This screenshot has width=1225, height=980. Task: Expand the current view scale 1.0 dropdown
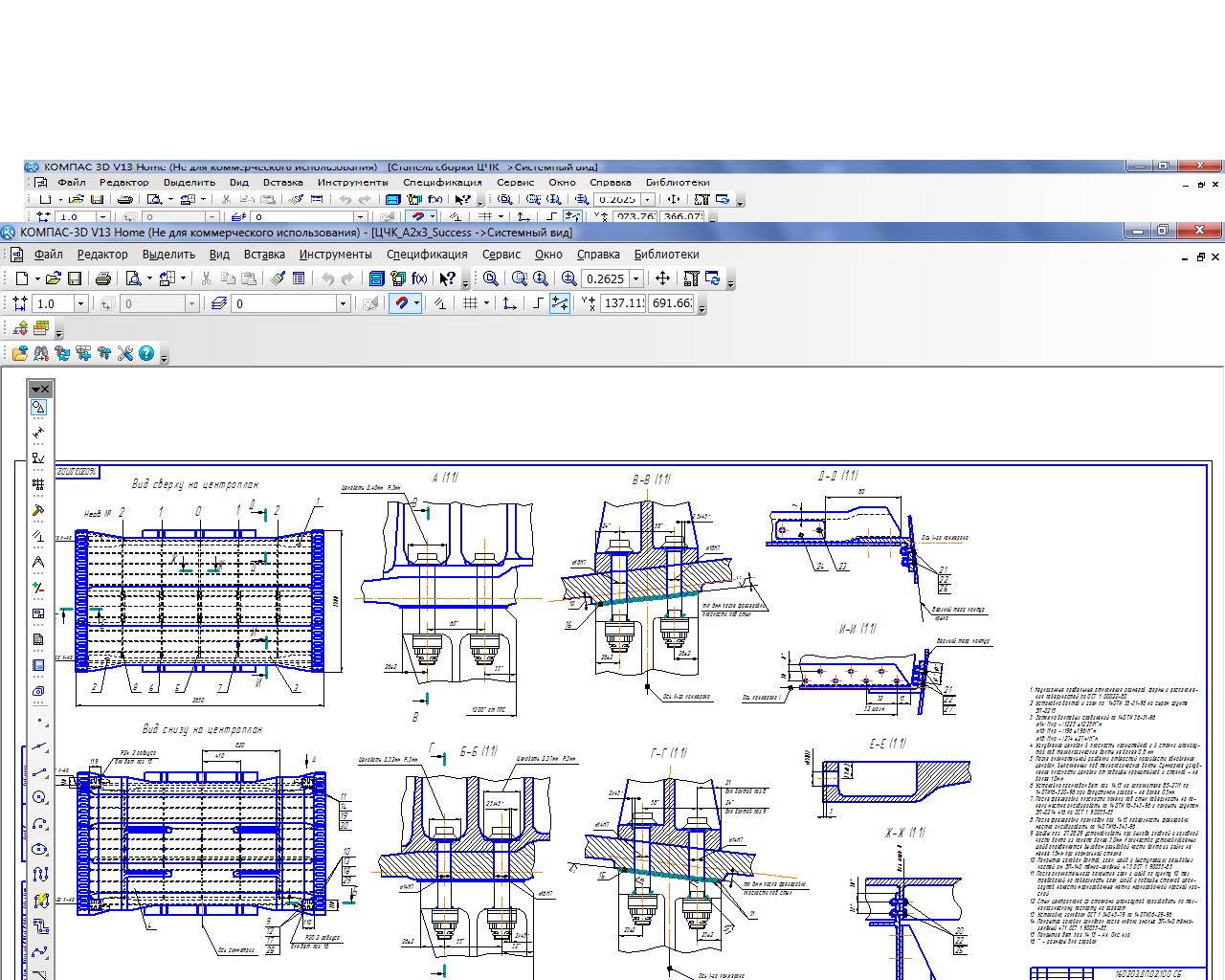pyautogui.click(x=80, y=303)
